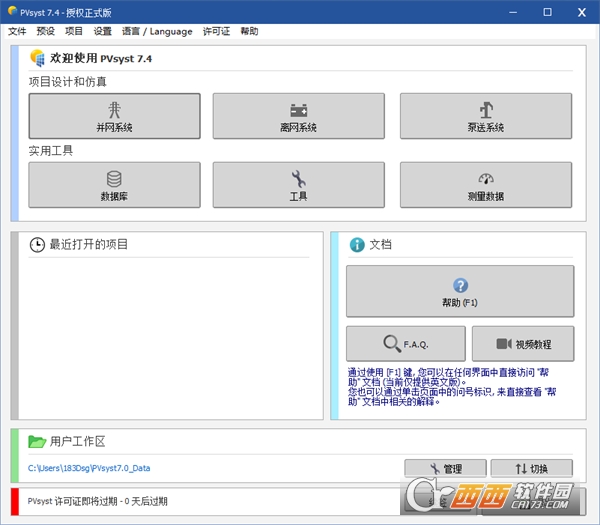Click the battery icon for standalone system
The width and height of the screenshot is (600, 525).
298,110
